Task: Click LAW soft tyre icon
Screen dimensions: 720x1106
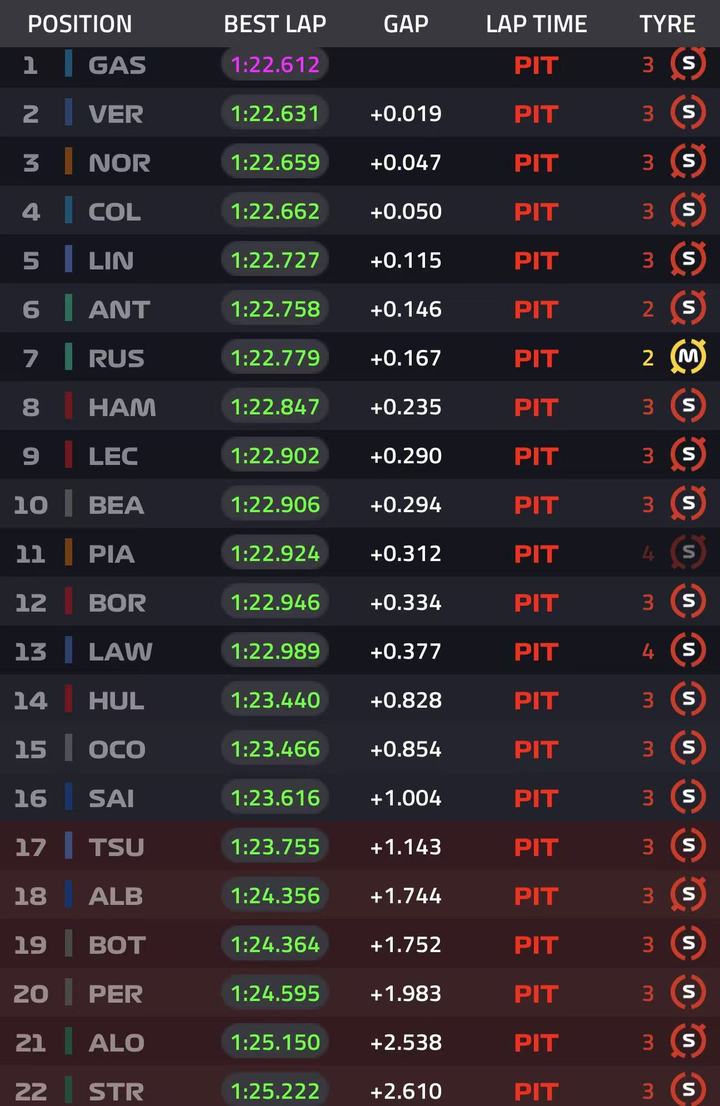Action: 688,651
